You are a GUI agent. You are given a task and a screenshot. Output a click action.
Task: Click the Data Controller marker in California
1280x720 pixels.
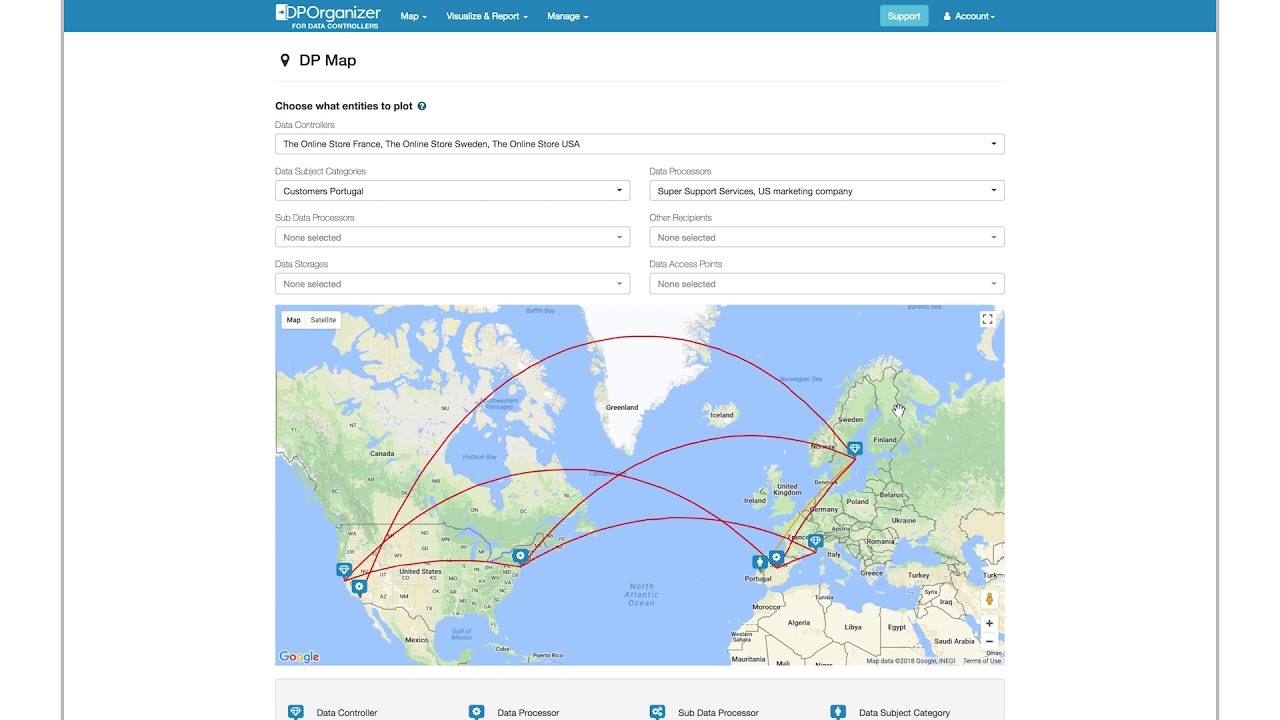(x=344, y=570)
